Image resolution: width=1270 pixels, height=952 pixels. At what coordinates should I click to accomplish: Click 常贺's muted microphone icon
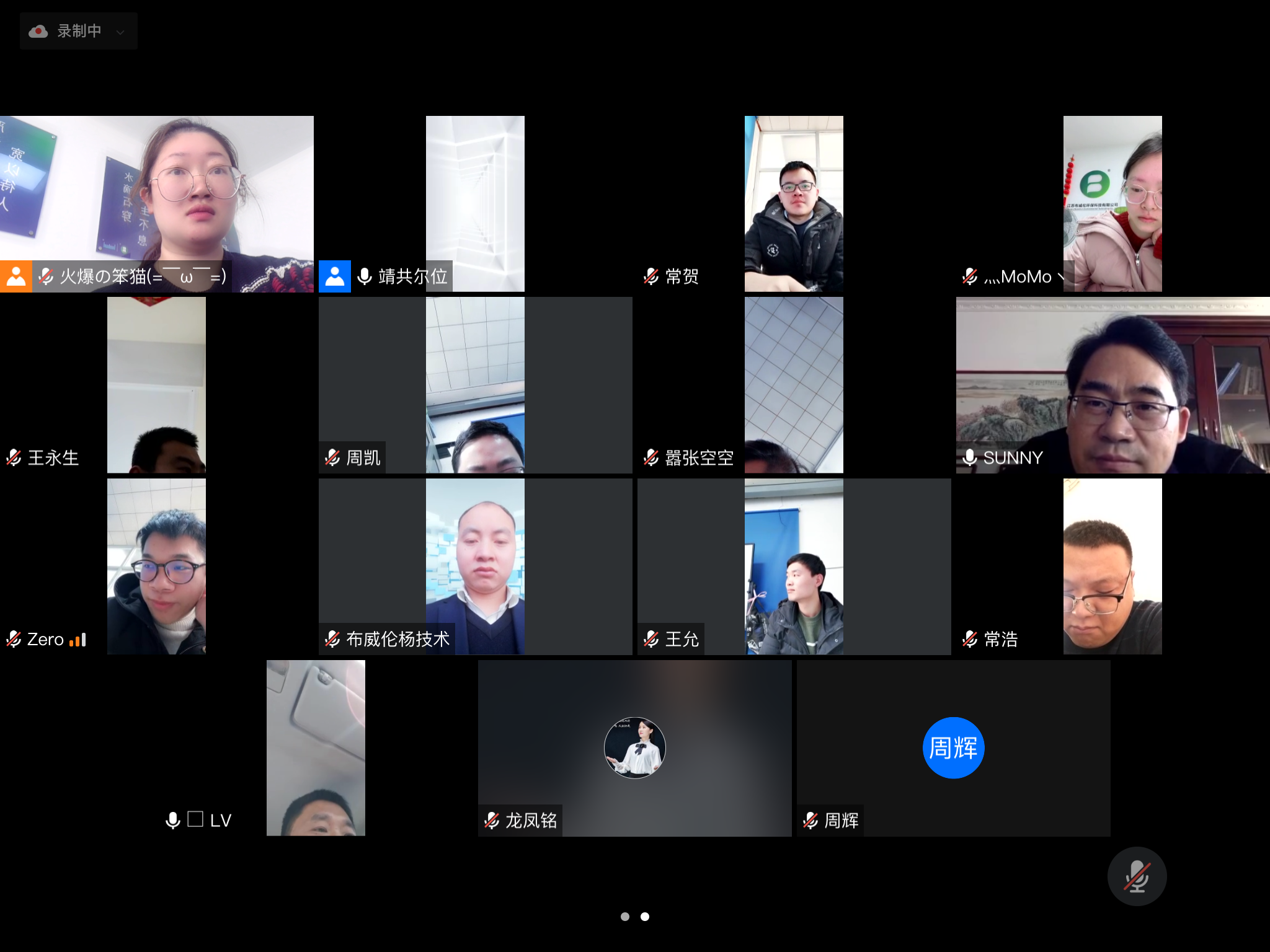tap(651, 276)
